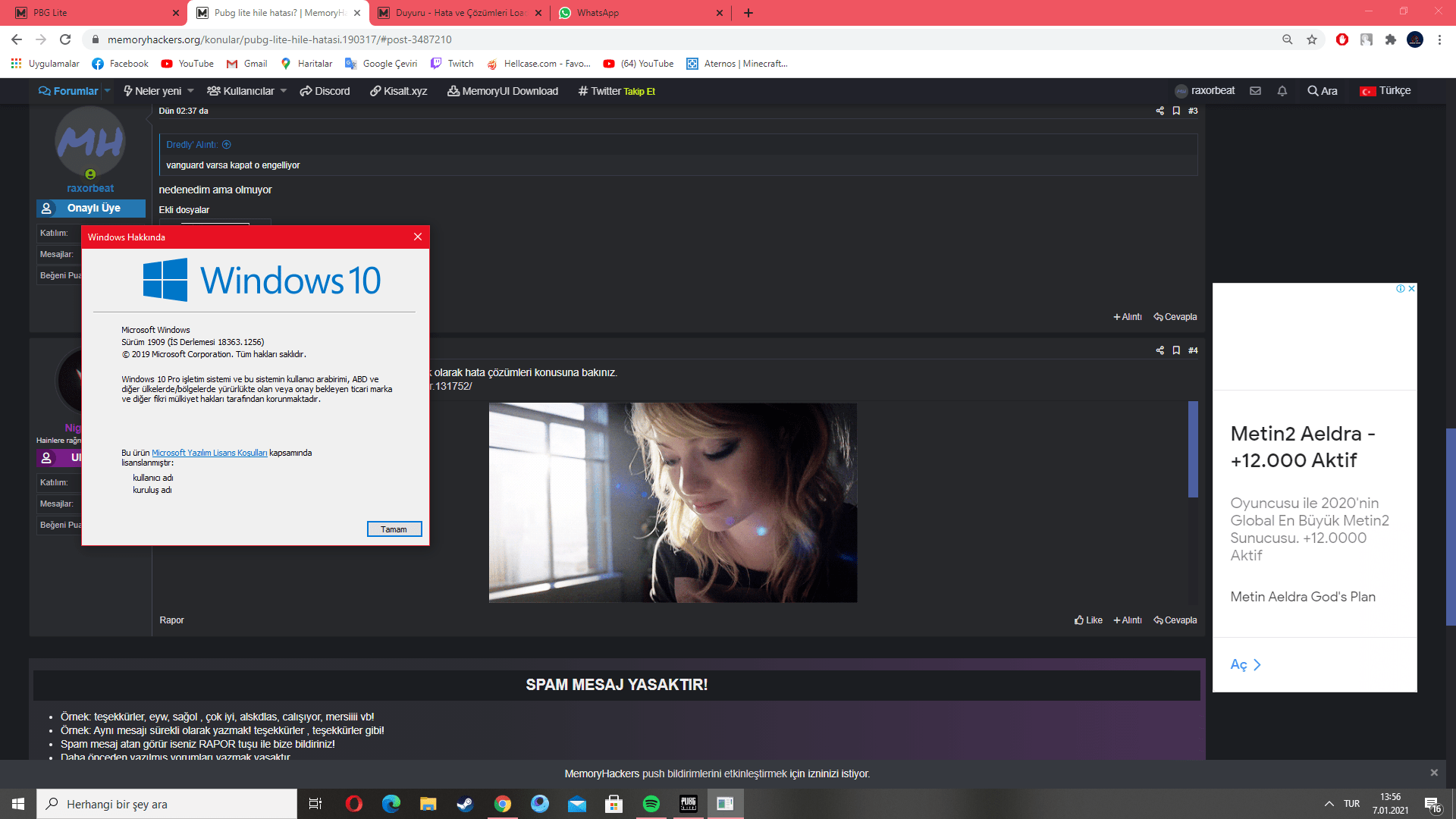This screenshot has height=819, width=1456.
Task: Switch to PBG Lite tab
Action: pos(95,13)
